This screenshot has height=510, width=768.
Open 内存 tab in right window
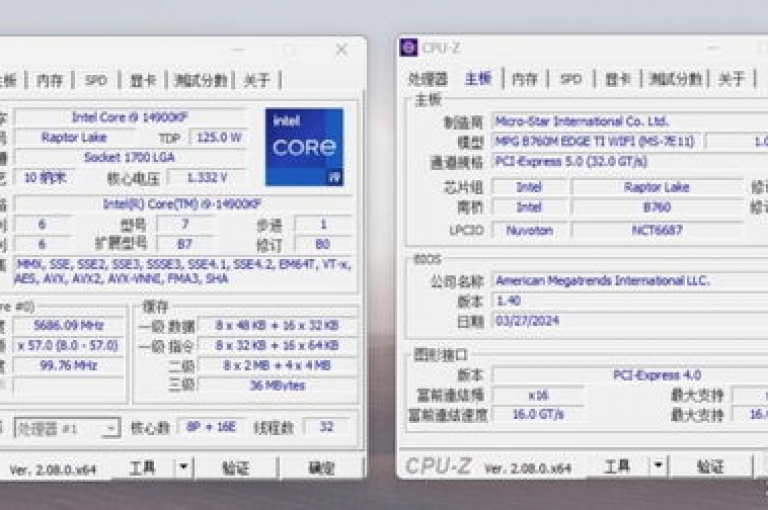tap(525, 79)
